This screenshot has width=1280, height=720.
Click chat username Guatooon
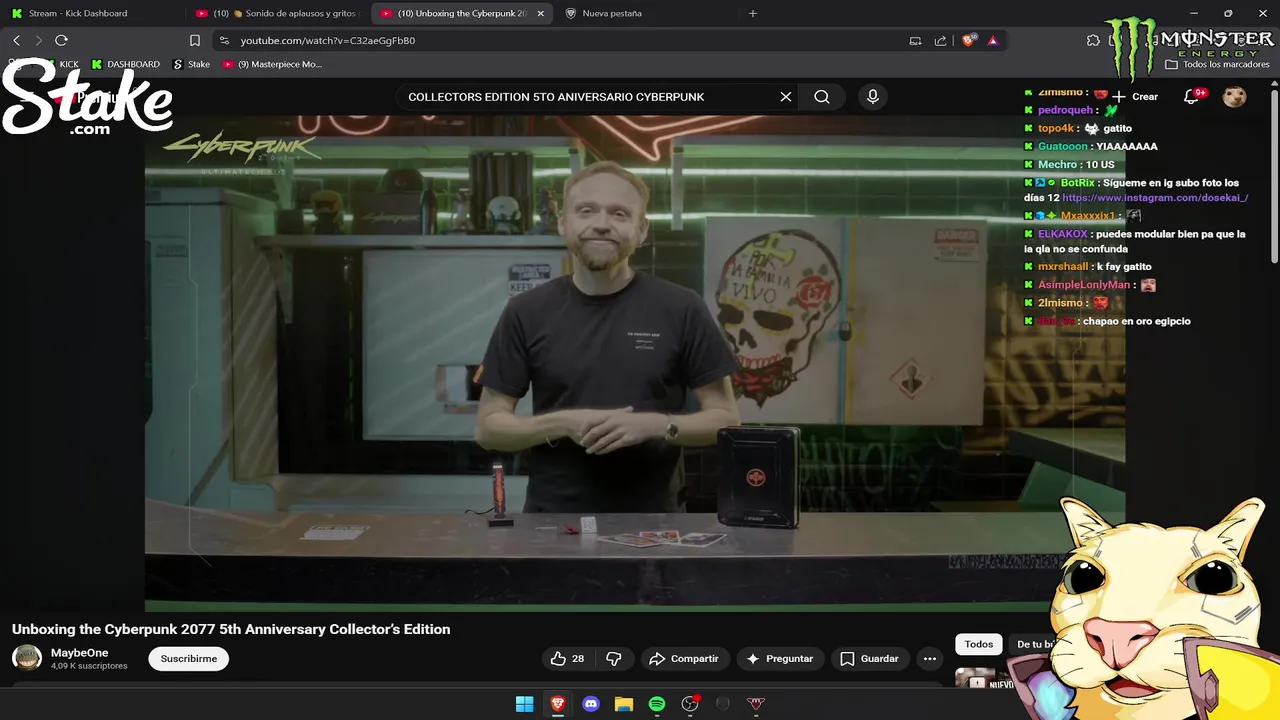(x=1062, y=146)
